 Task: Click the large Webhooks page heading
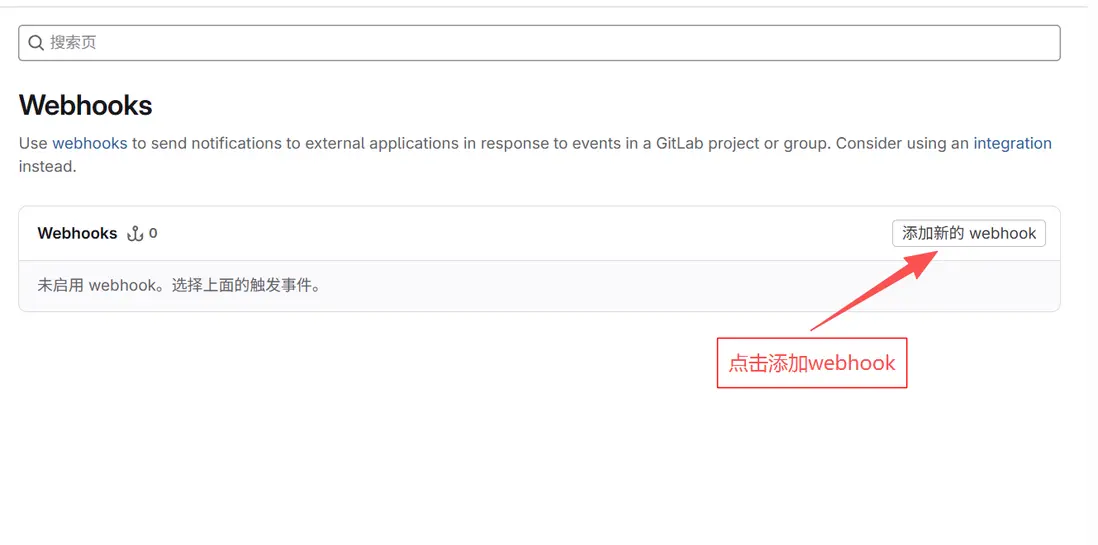[x=86, y=105]
